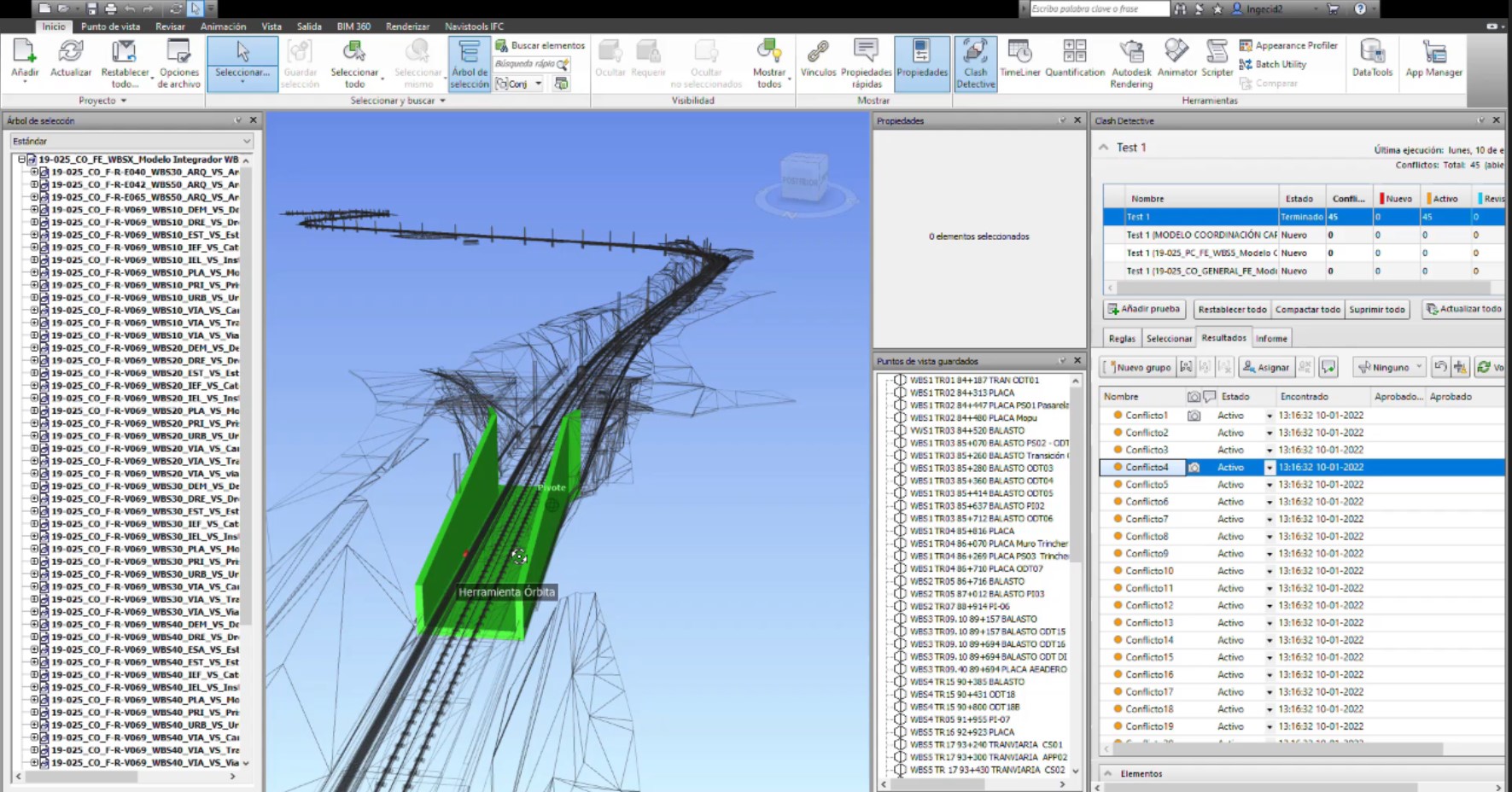Toggle the Árbol de selección panel
This screenshot has height=792, width=1512.
[469, 63]
